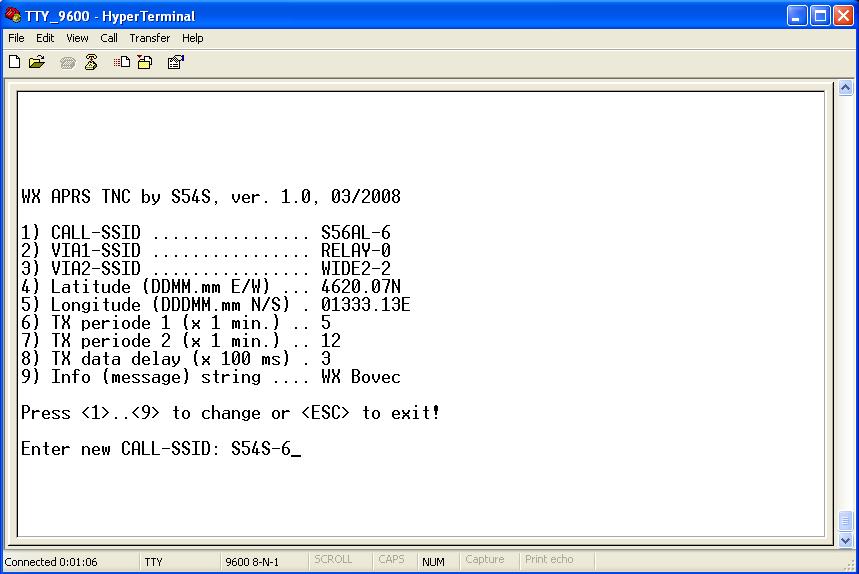Click the HyperTerminal title bar app icon
Image resolution: width=859 pixels, height=574 pixels.
(13, 15)
